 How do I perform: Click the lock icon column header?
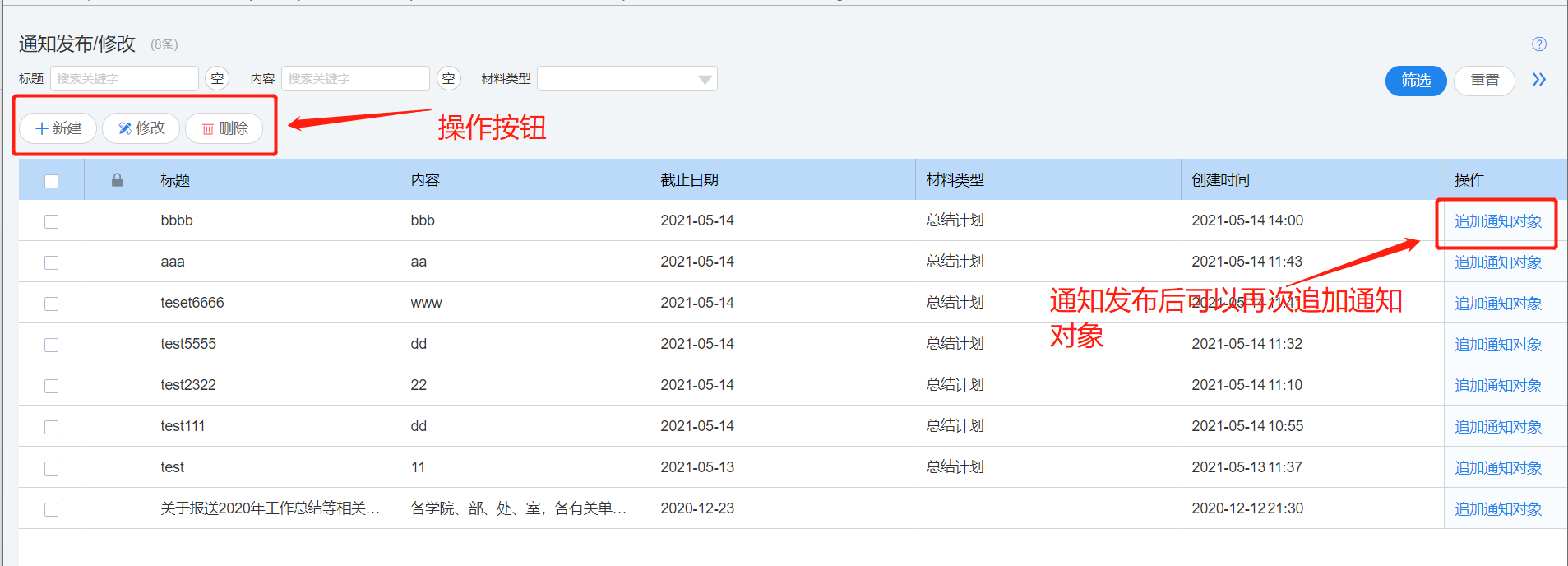point(117,180)
